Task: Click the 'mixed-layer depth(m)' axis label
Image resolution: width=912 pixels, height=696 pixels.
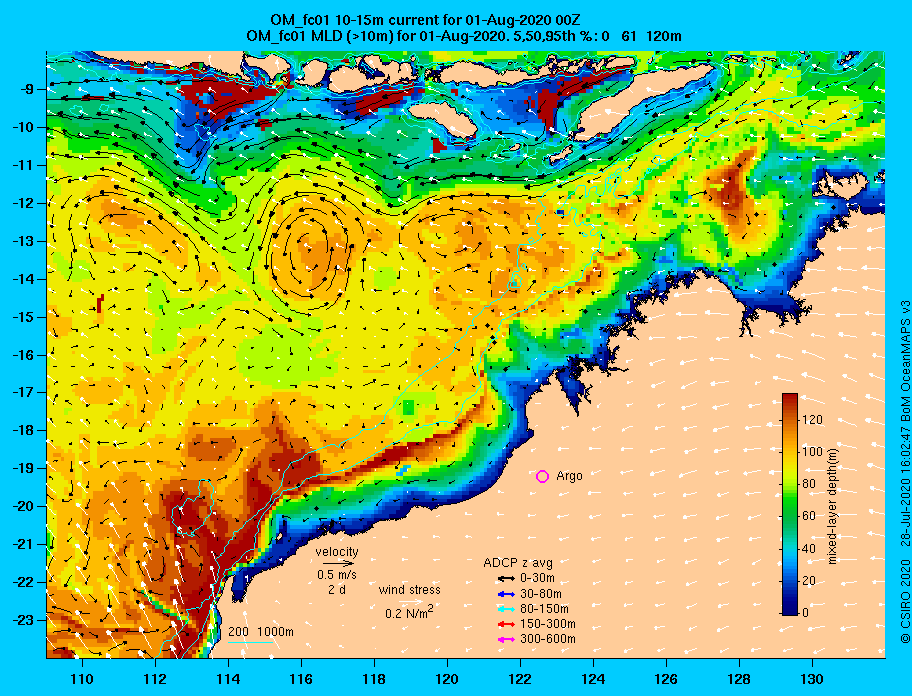Action: [x=832, y=506]
